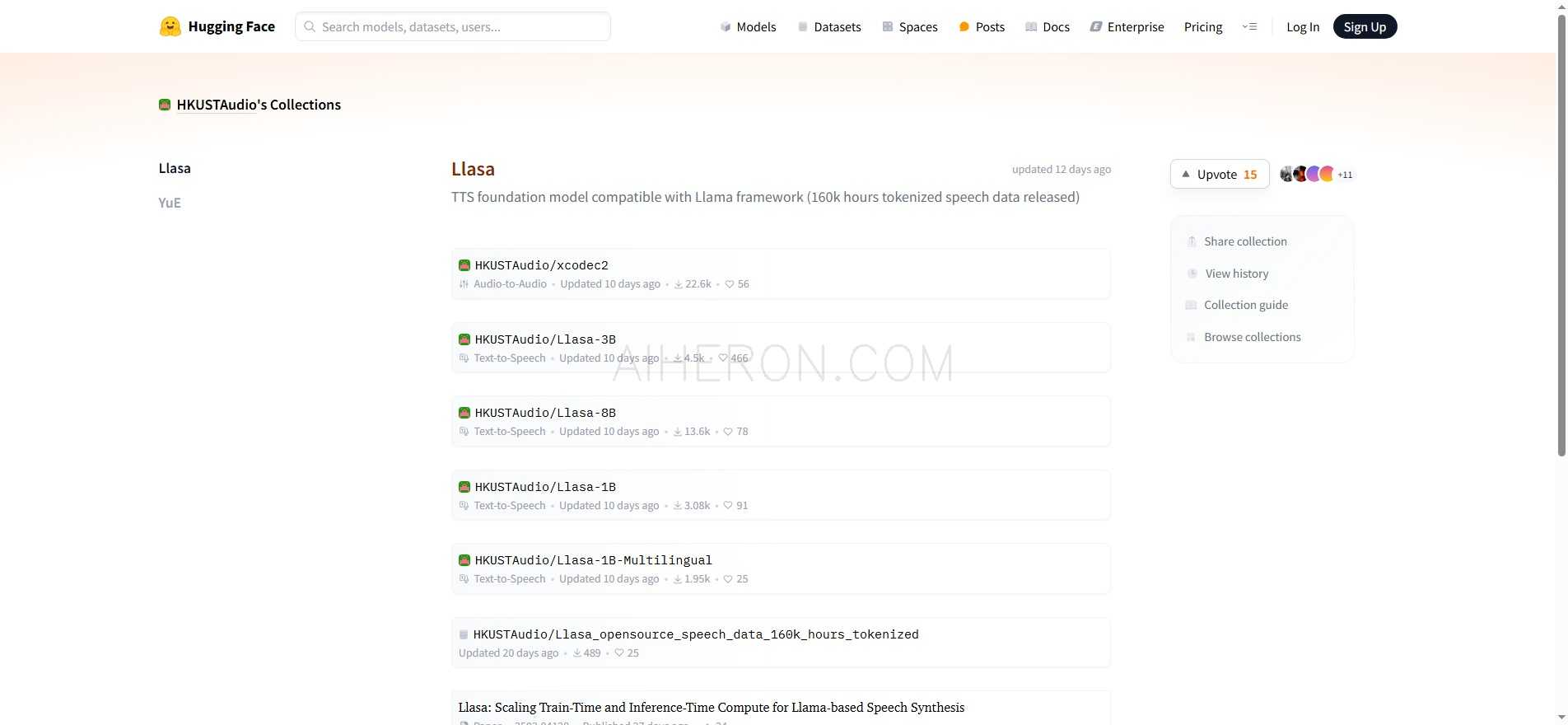Viewport: 1568px width, 725px height.
Task: Click the vertical page scrollbar thumb
Action: 1561,235
